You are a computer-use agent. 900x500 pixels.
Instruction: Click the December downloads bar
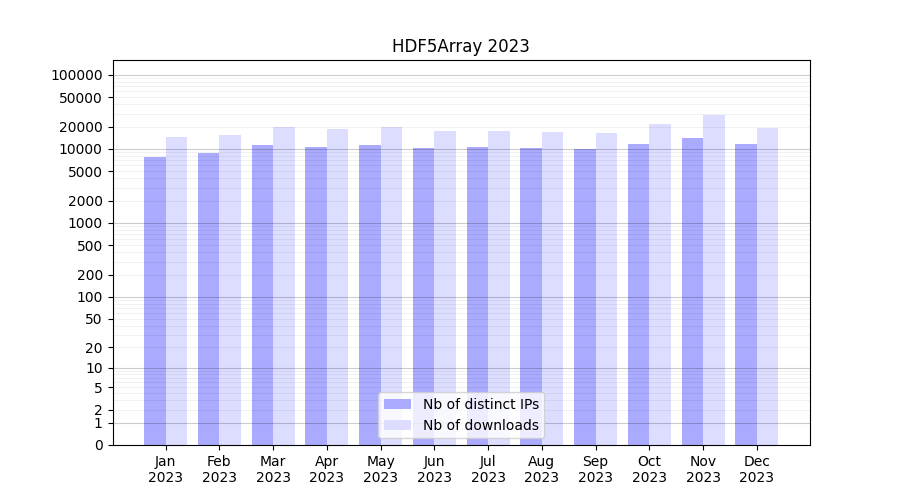(x=767, y=287)
